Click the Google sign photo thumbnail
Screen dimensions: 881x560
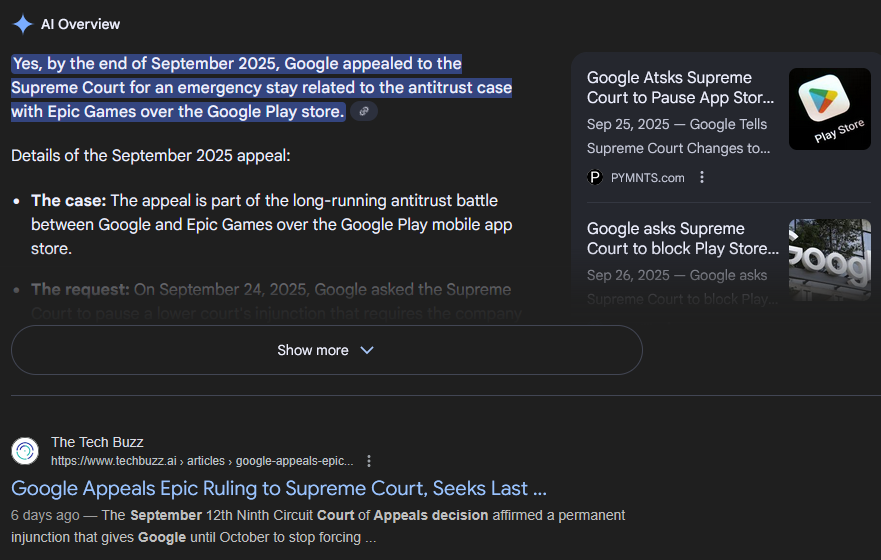(829, 260)
